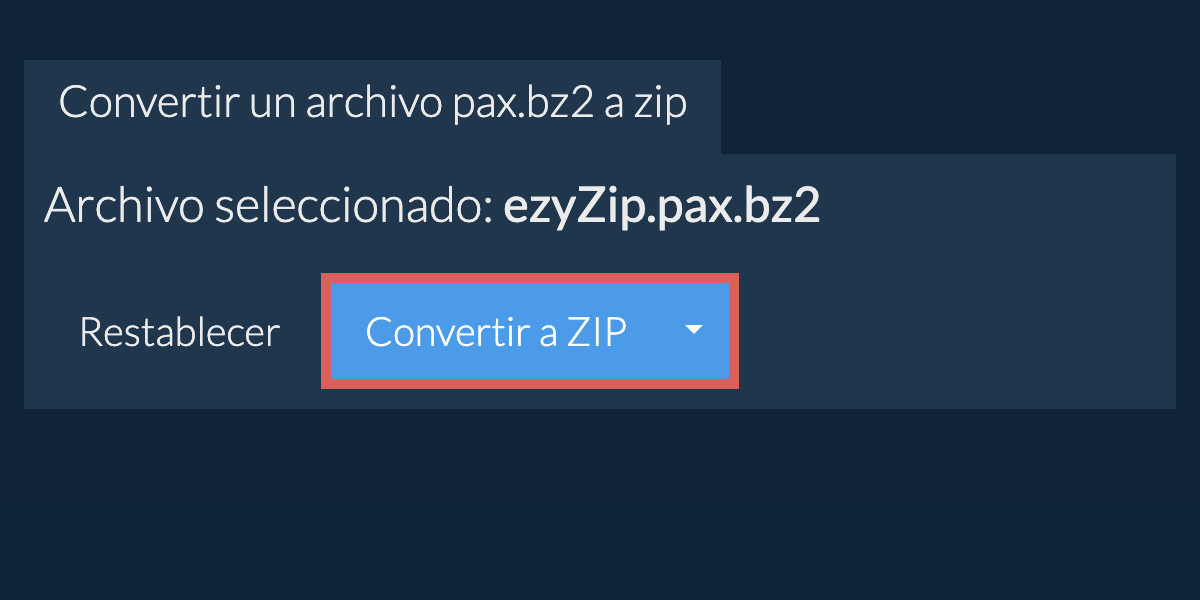Viewport: 1200px width, 600px height.
Task: Click the ezyZip.pax.bz2 file name
Action: point(661,206)
